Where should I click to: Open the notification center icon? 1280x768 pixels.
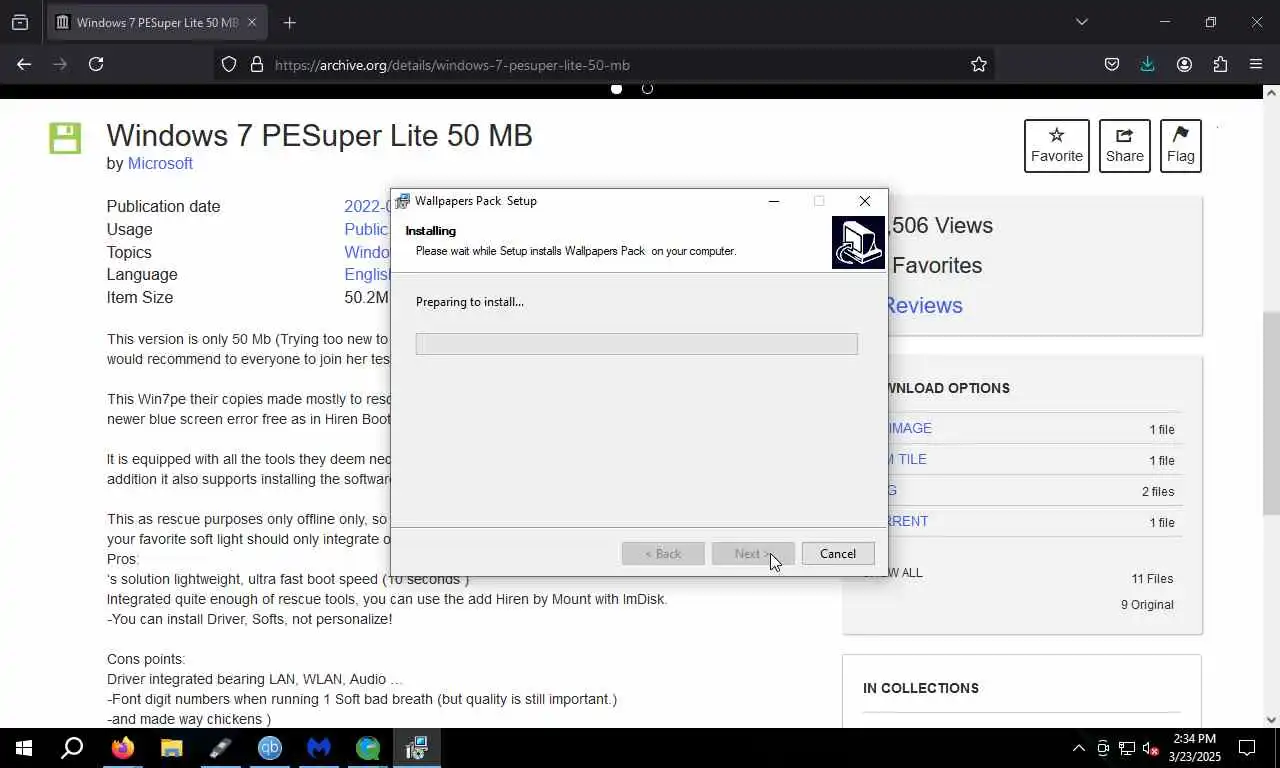click(x=1247, y=748)
